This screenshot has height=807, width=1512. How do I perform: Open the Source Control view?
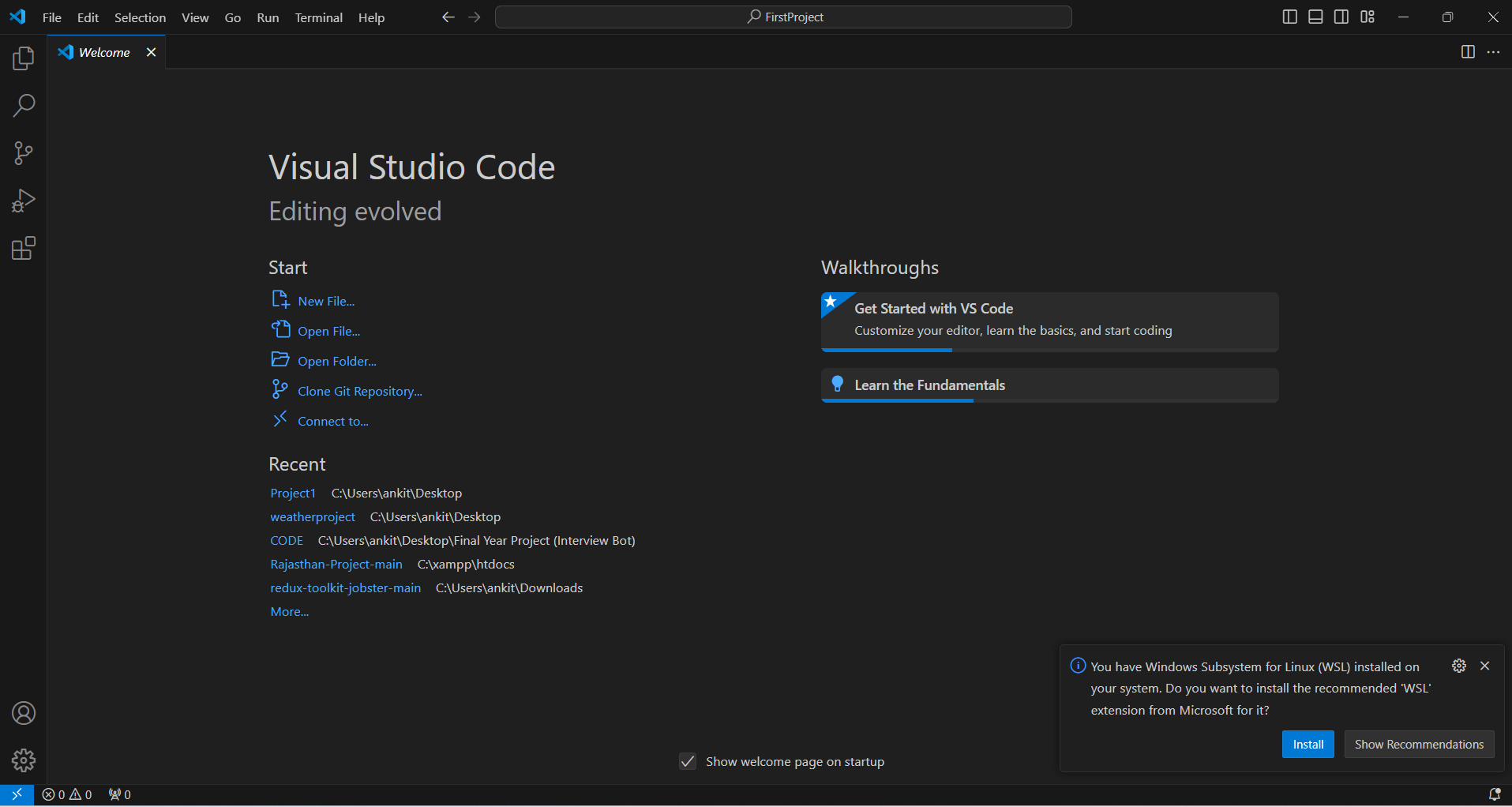pyautogui.click(x=24, y=153)
